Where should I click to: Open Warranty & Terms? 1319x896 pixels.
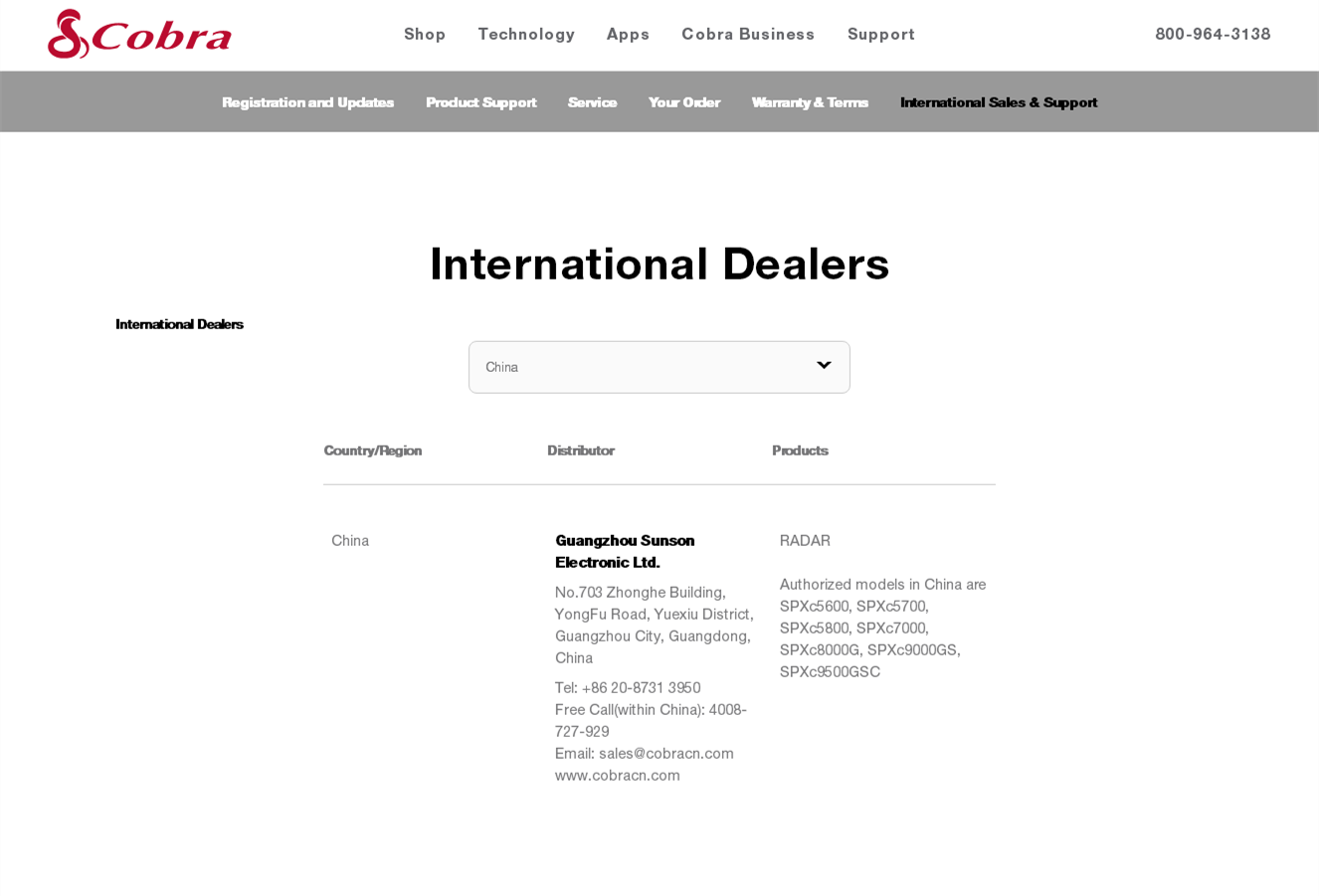point(810,102)
